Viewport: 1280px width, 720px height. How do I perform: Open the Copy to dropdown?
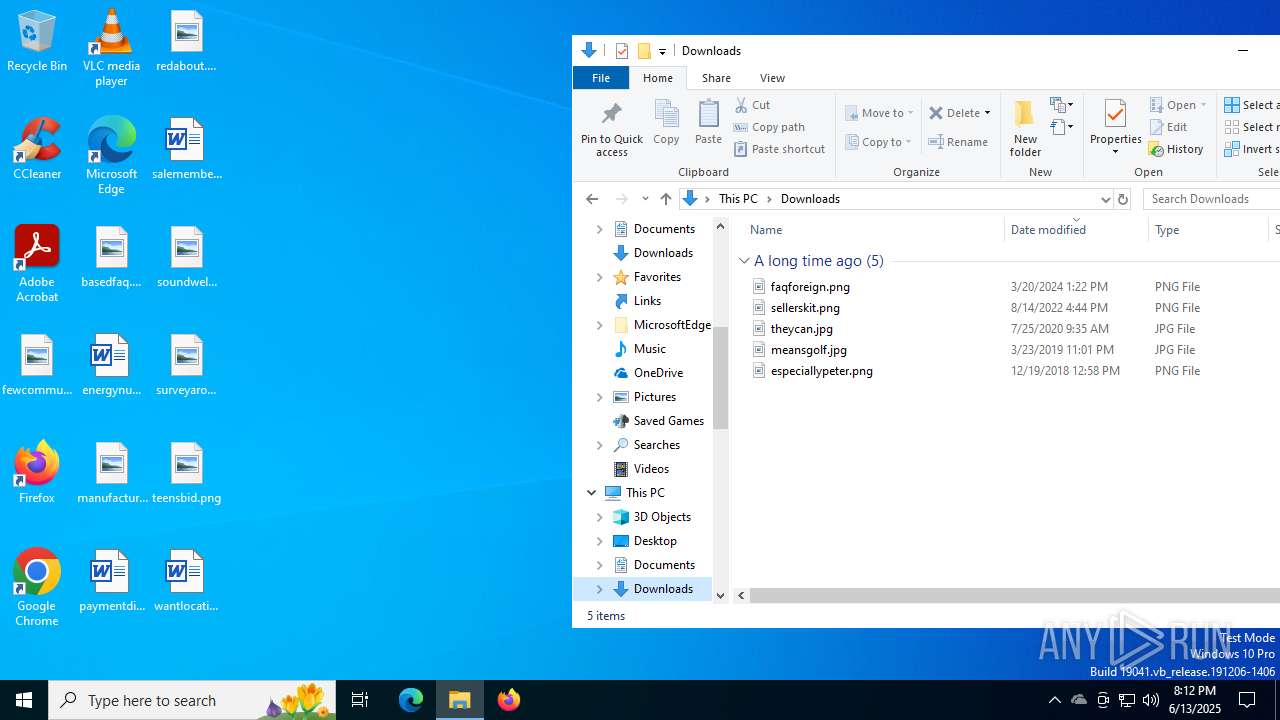coord(879,142)
